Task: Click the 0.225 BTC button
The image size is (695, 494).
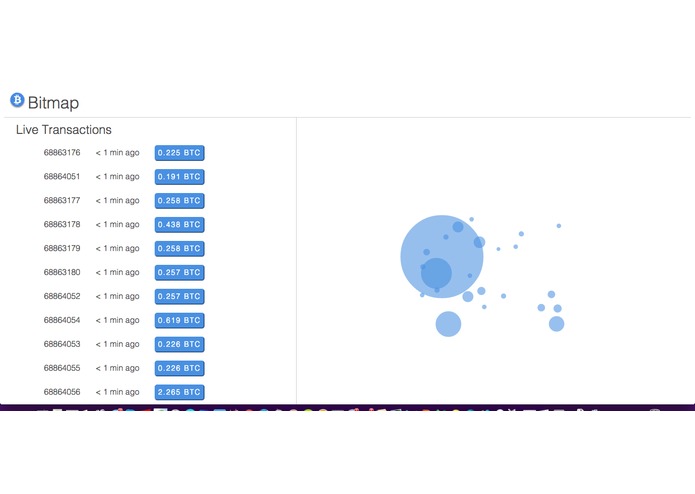Action: point(180,153)
